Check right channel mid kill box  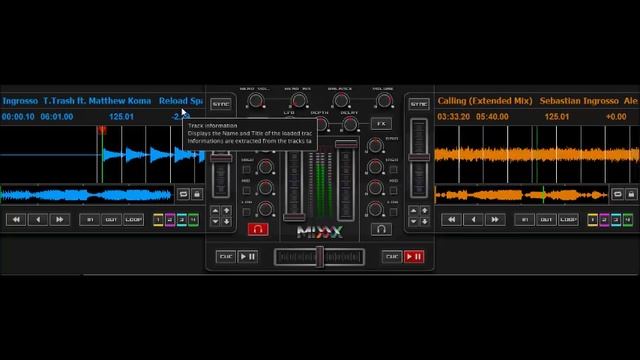(393, 190)
